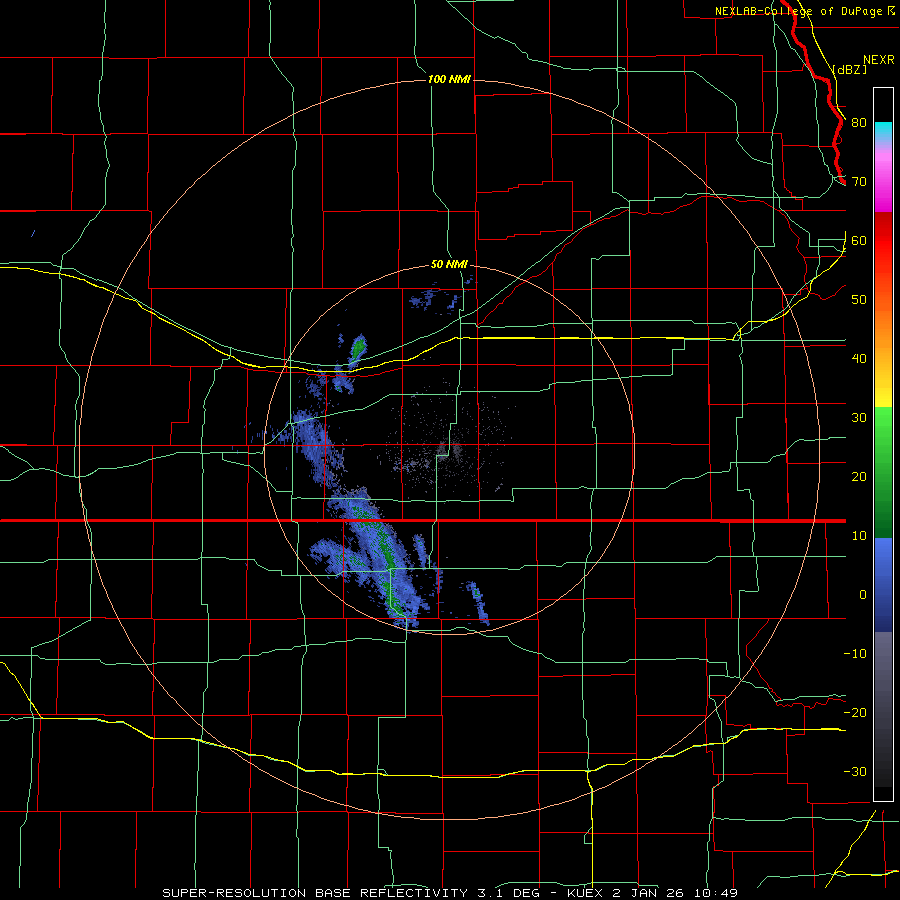Click the '2 JAN 26 10:49' timestamp
This screenshot has height=900, width=900.
tap(675, 893)
